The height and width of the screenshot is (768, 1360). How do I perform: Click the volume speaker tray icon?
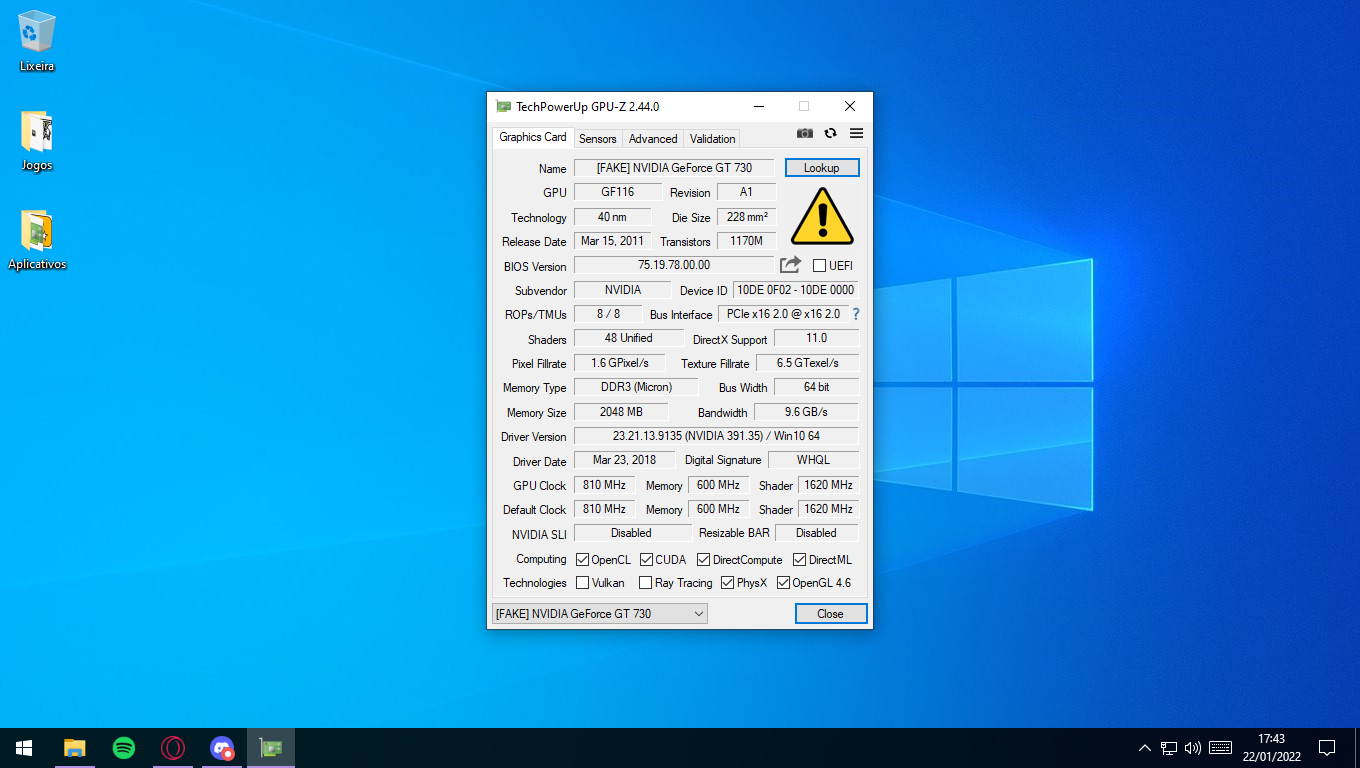tap(1193, 748)
